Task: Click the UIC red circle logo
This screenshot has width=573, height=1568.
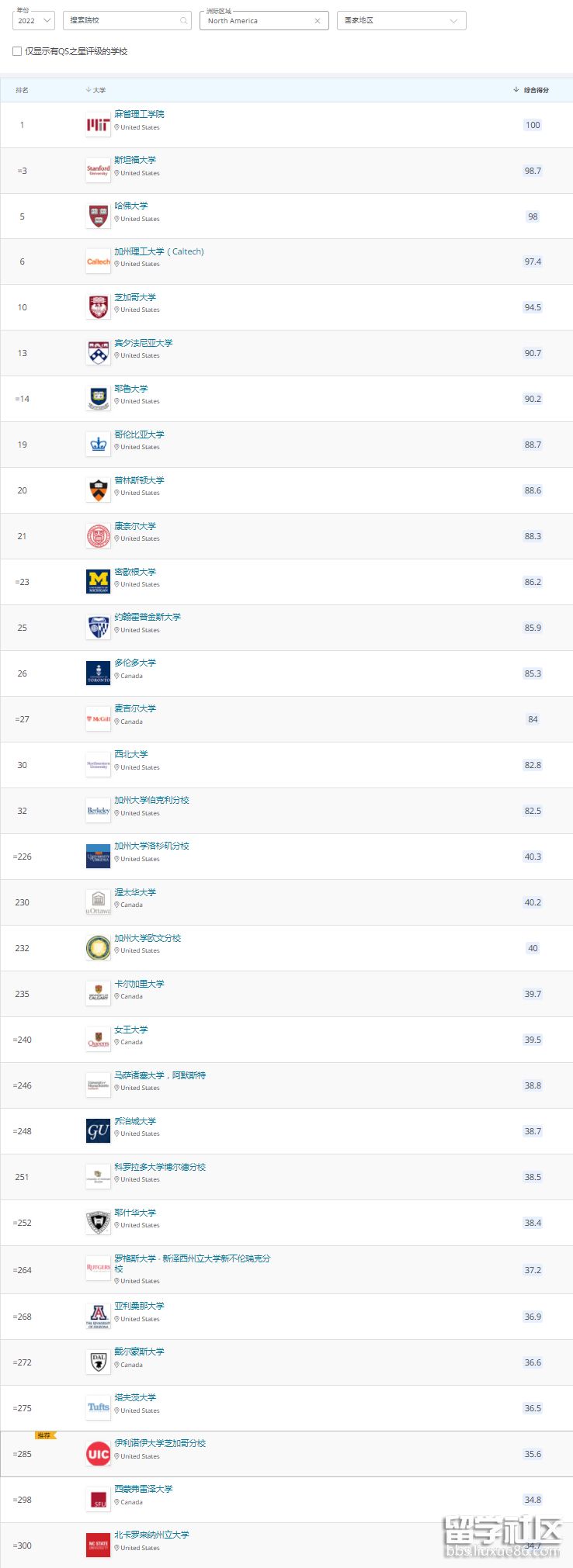Action: click(98, 1454)
